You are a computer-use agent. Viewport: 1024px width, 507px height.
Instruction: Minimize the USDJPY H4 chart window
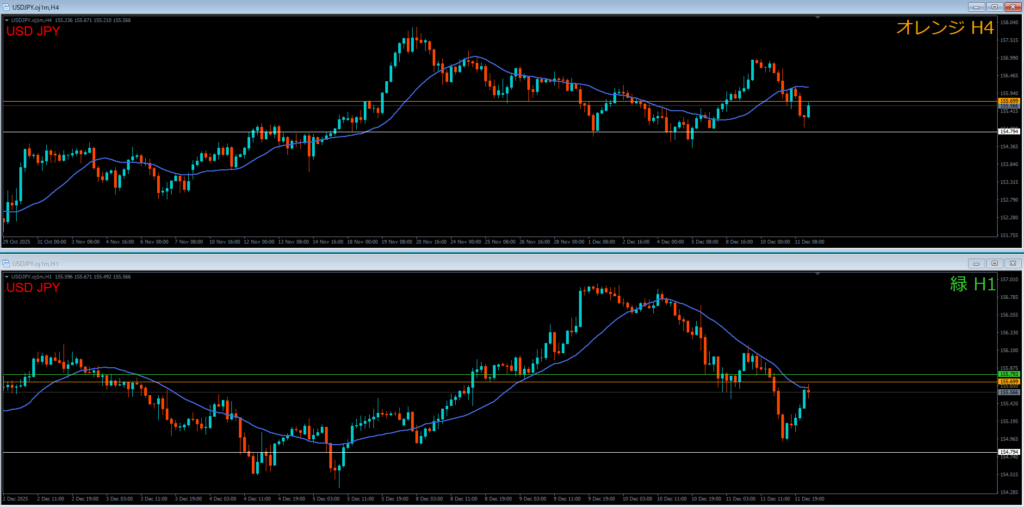[x=978, y=7]
